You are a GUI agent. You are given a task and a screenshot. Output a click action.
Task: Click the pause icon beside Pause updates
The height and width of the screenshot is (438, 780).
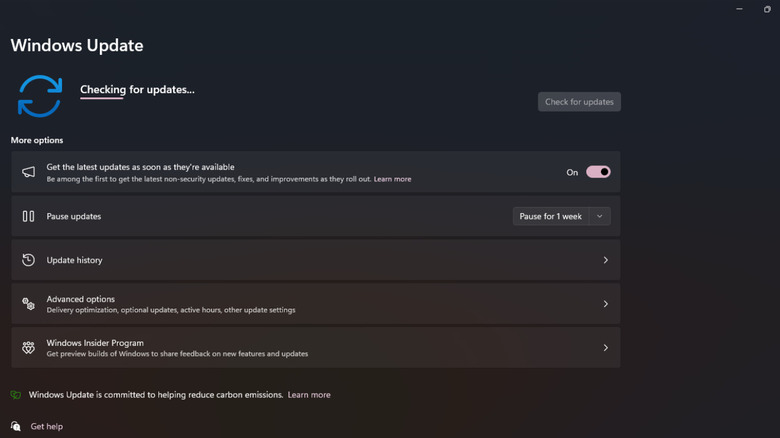click(x=28, y=216)
